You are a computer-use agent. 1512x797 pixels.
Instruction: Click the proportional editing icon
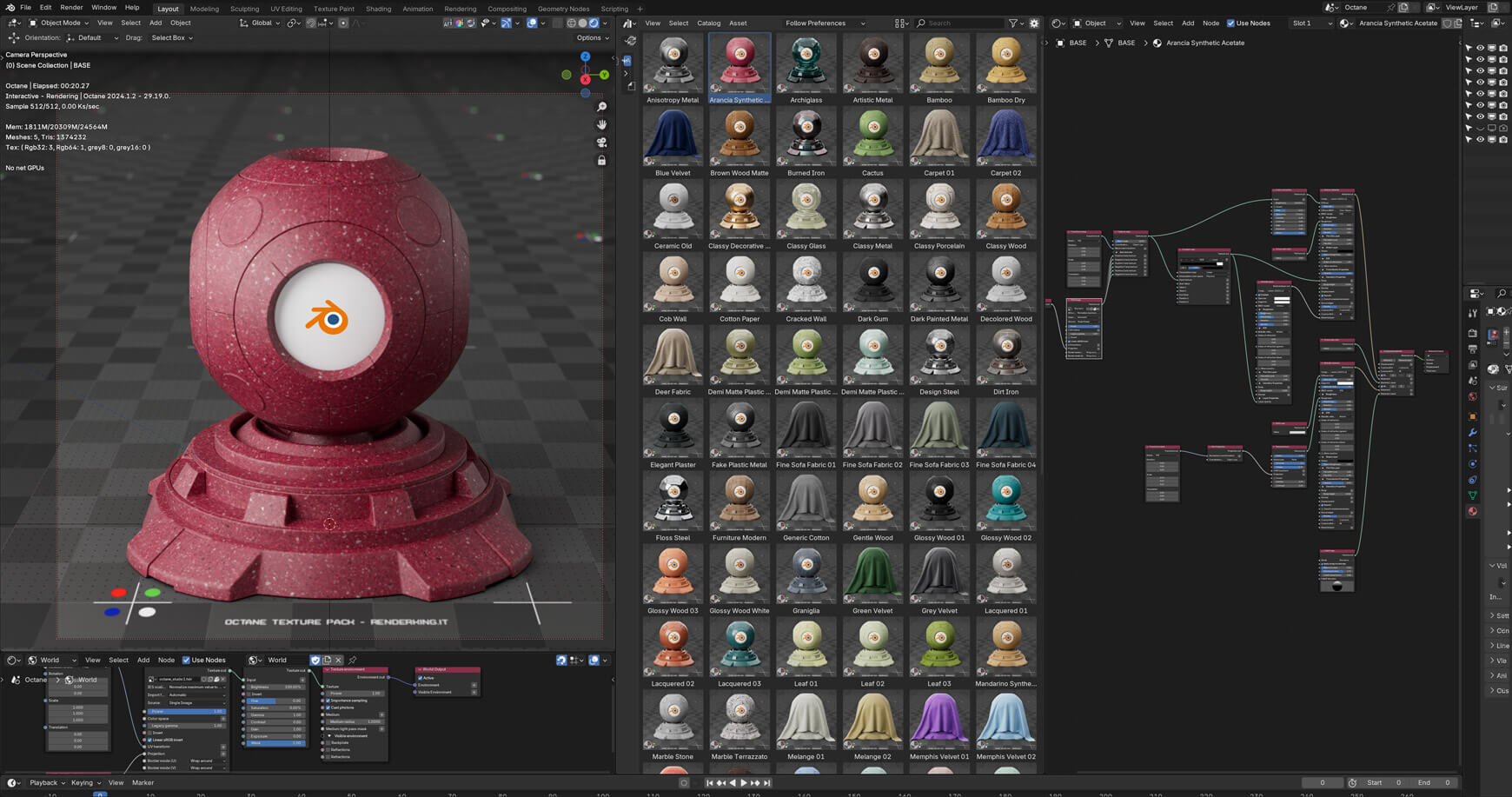coord(343,23)
